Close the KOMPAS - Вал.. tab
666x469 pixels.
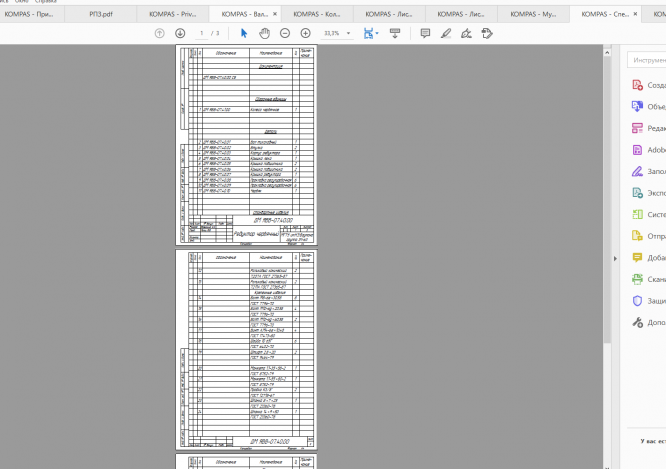[275, 14]
